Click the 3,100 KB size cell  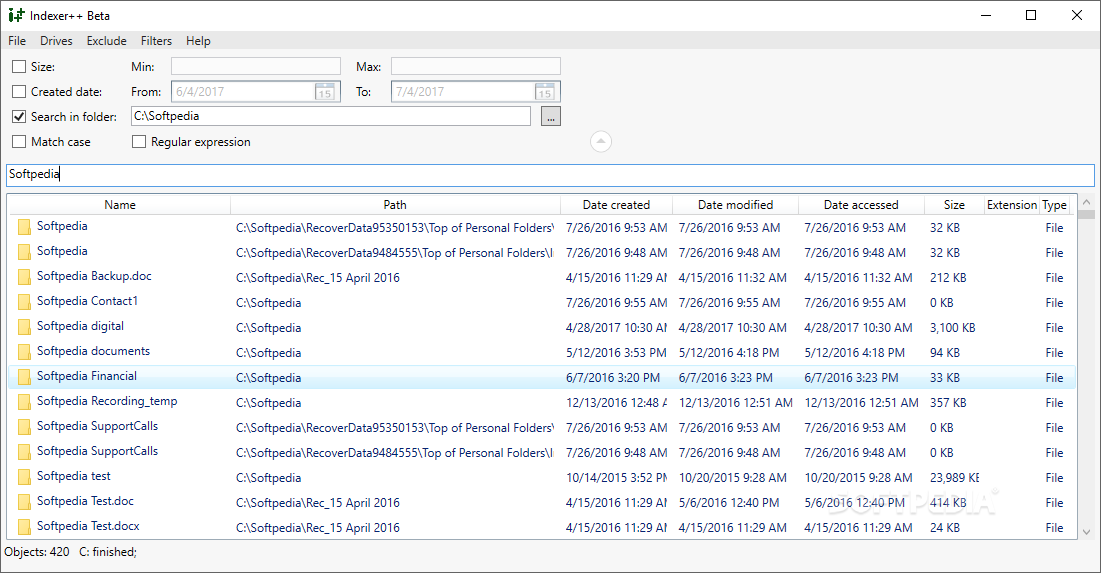coord(952,327)
